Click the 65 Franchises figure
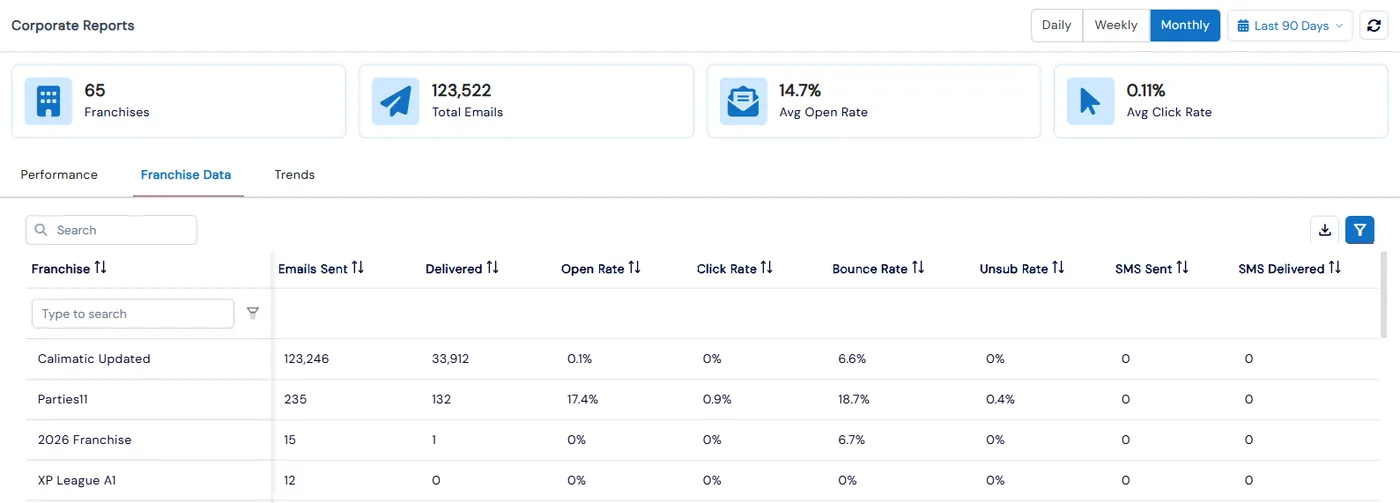The width and height of the screenshot is (1400, 503). pyautogui.click(x=95, y=90)
